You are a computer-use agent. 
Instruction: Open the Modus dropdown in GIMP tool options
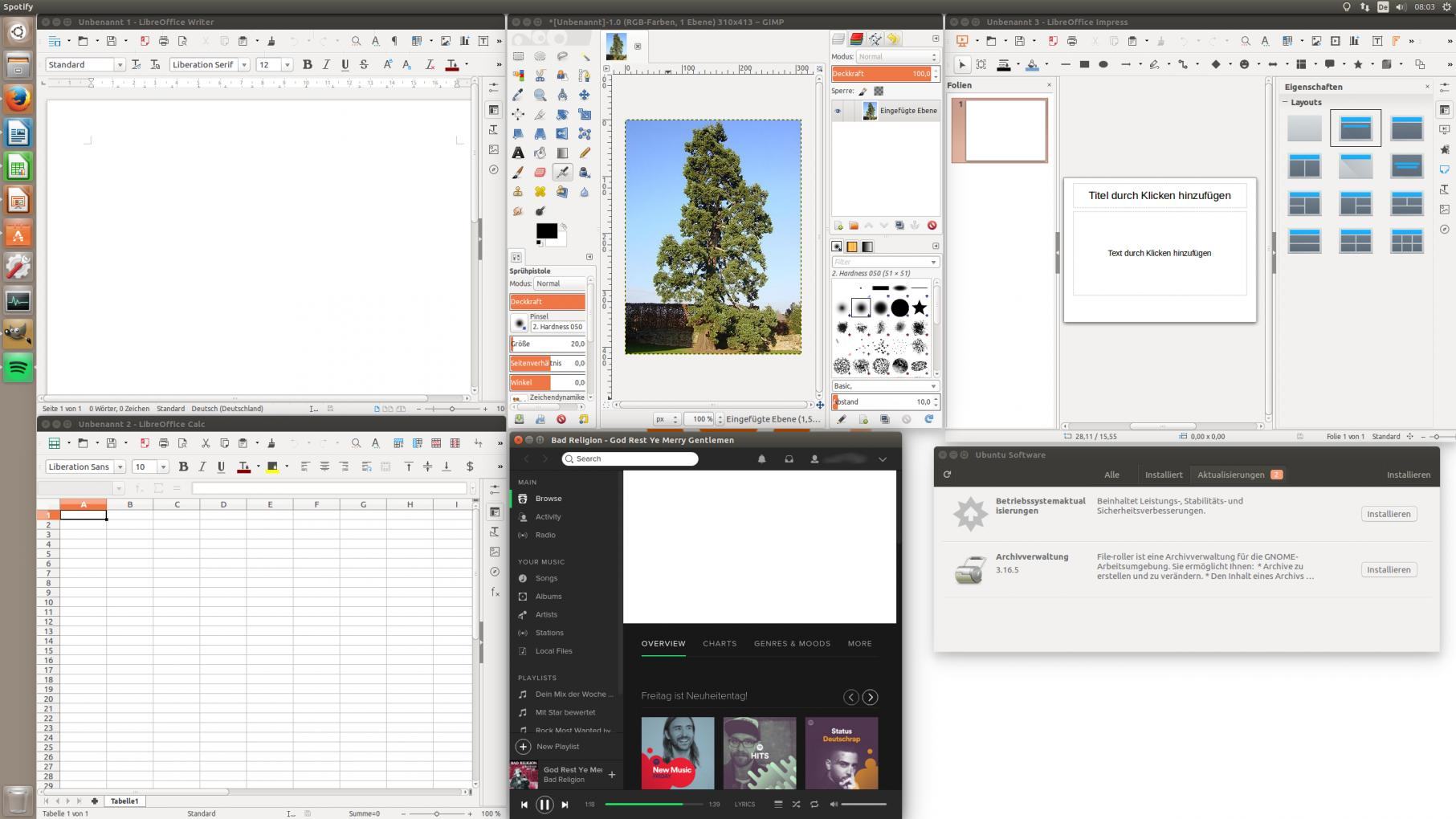[x=560, y=283]
